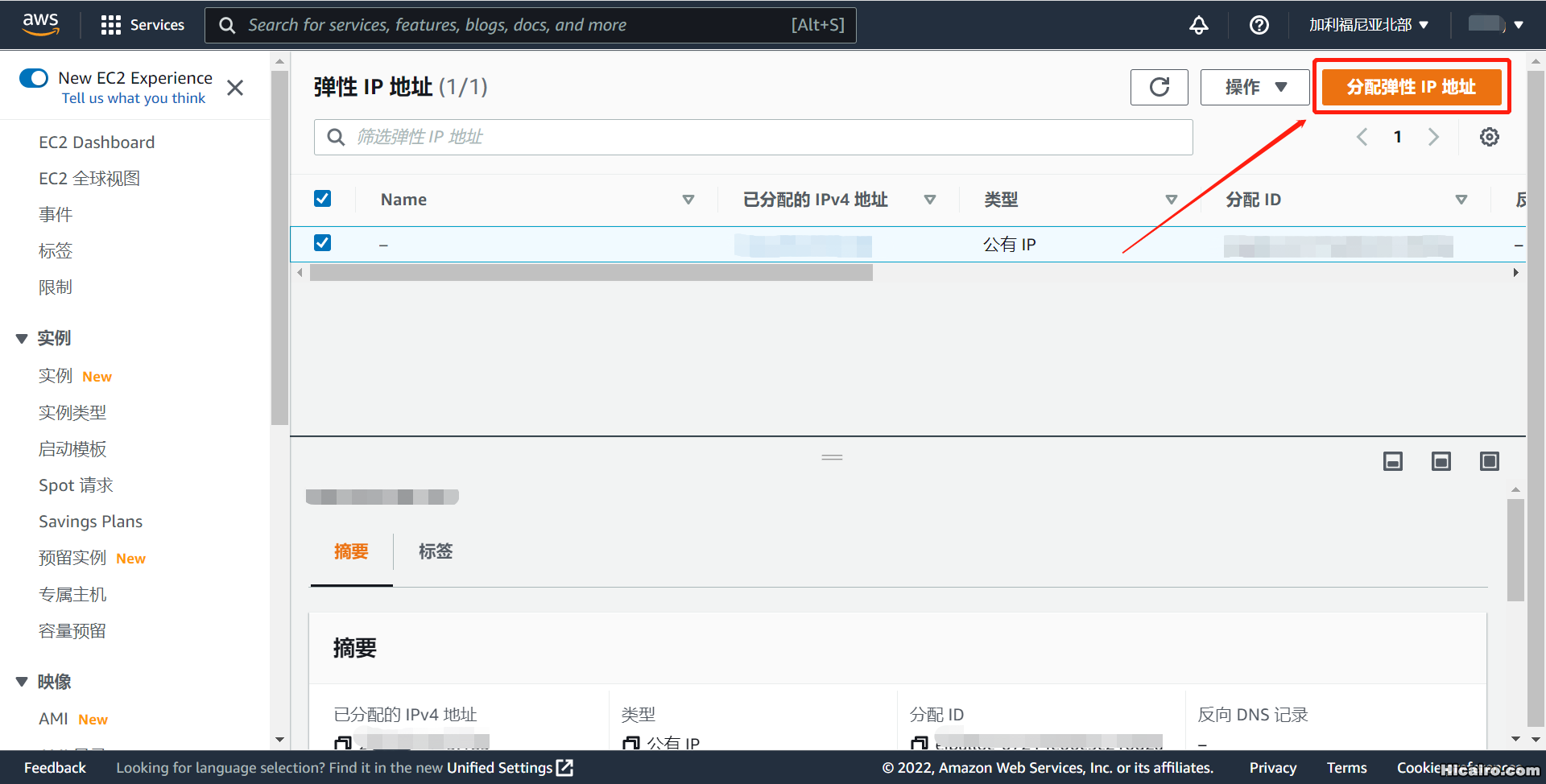Open the 加利福尼亚北部 region selector

click(x=1369, y=24)
